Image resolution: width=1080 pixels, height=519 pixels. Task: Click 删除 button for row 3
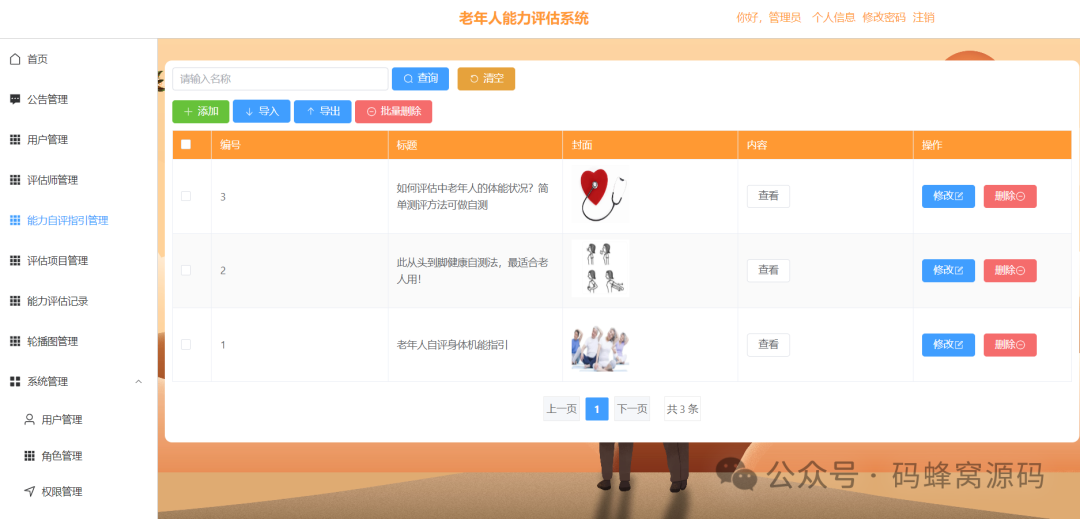pos(1010,196)
